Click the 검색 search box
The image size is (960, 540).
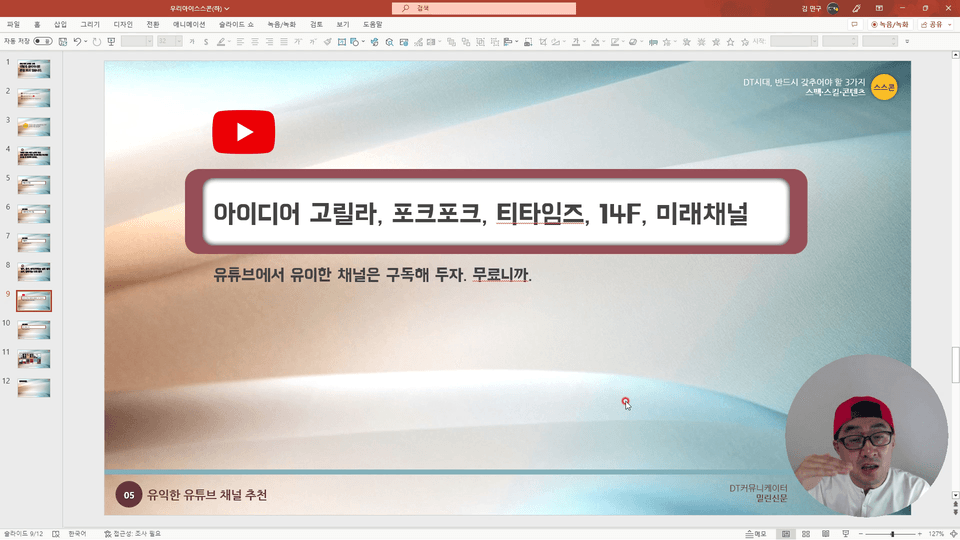(x=484, y=8)
